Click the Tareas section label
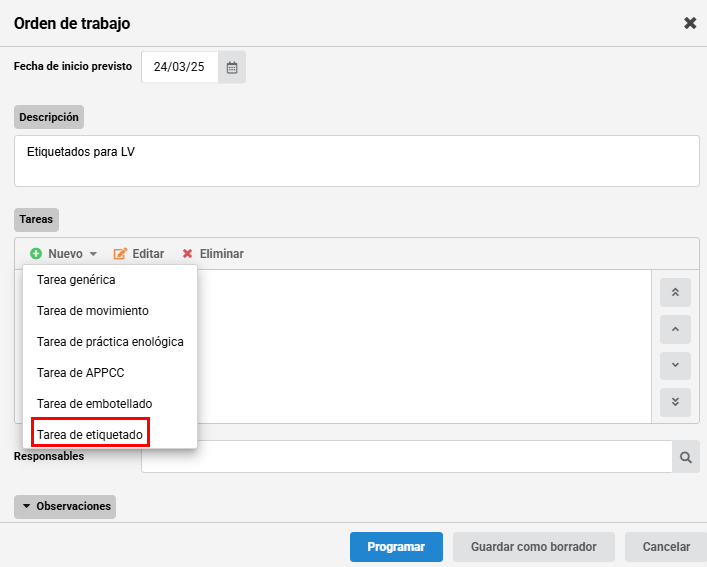 click(x=36, y=219)
